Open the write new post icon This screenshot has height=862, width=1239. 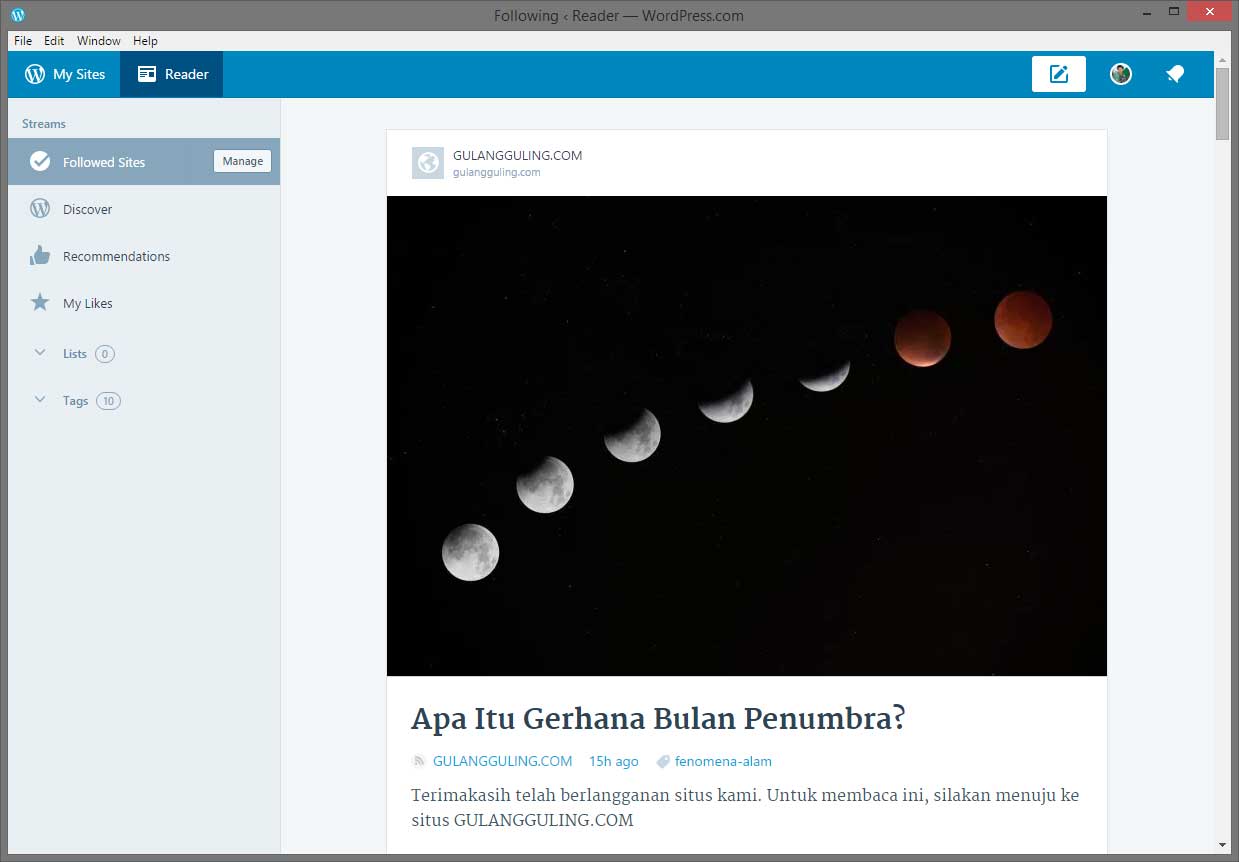point(1059,74)
